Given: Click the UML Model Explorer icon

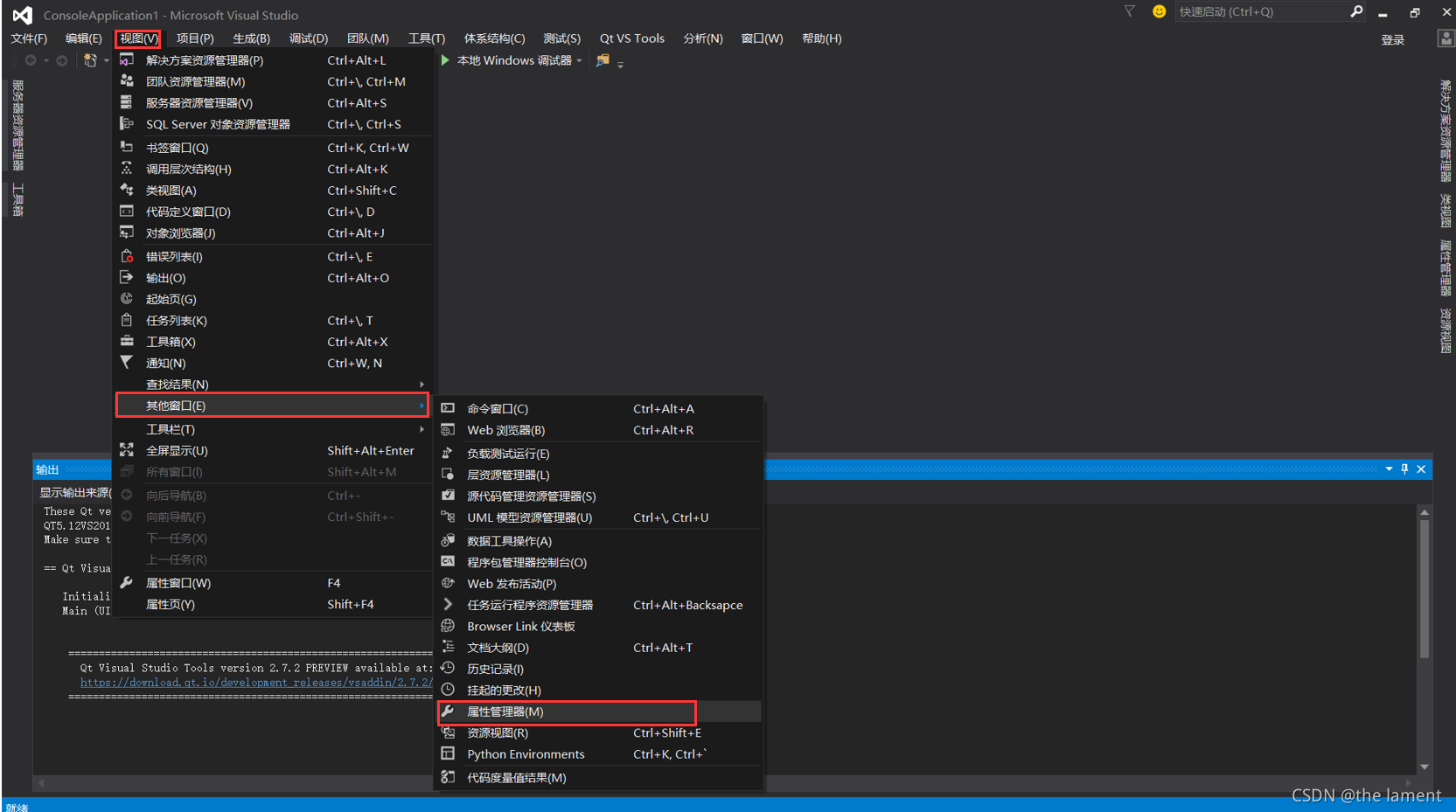Looking at the screenshot, I should 448,517.
